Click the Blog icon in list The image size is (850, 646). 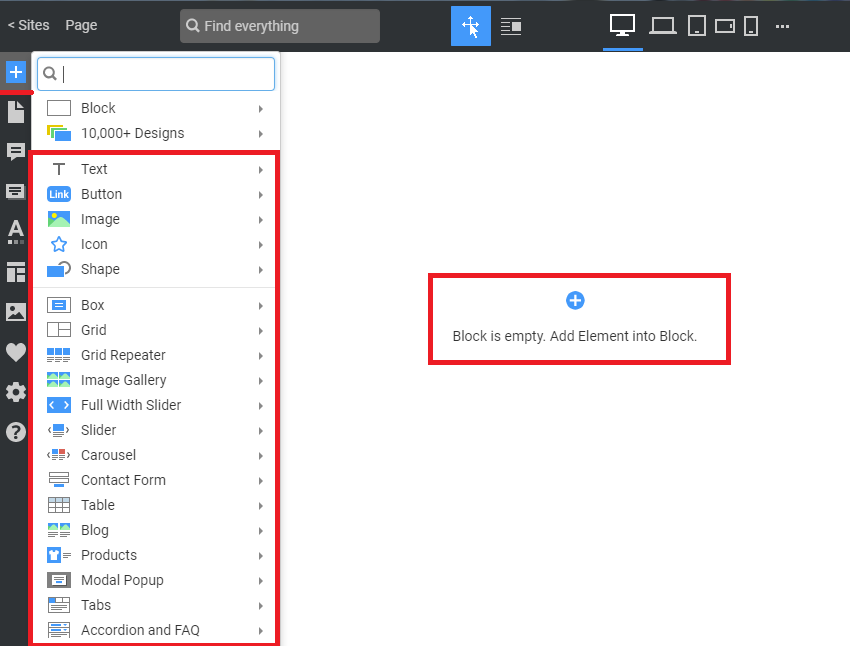coord(59,530)
